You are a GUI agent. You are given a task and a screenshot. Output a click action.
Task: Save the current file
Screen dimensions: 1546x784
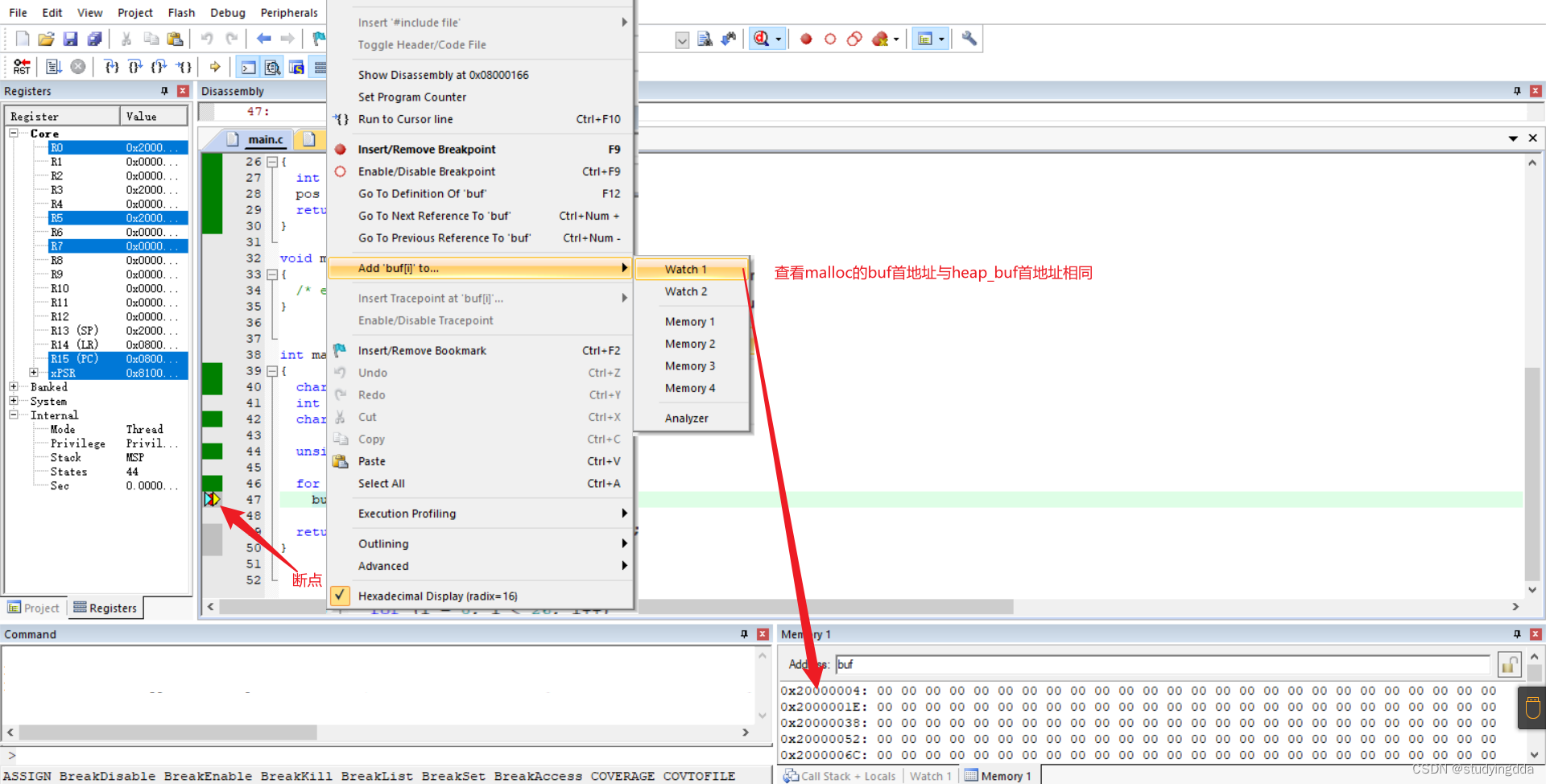[x=71, y=39]
